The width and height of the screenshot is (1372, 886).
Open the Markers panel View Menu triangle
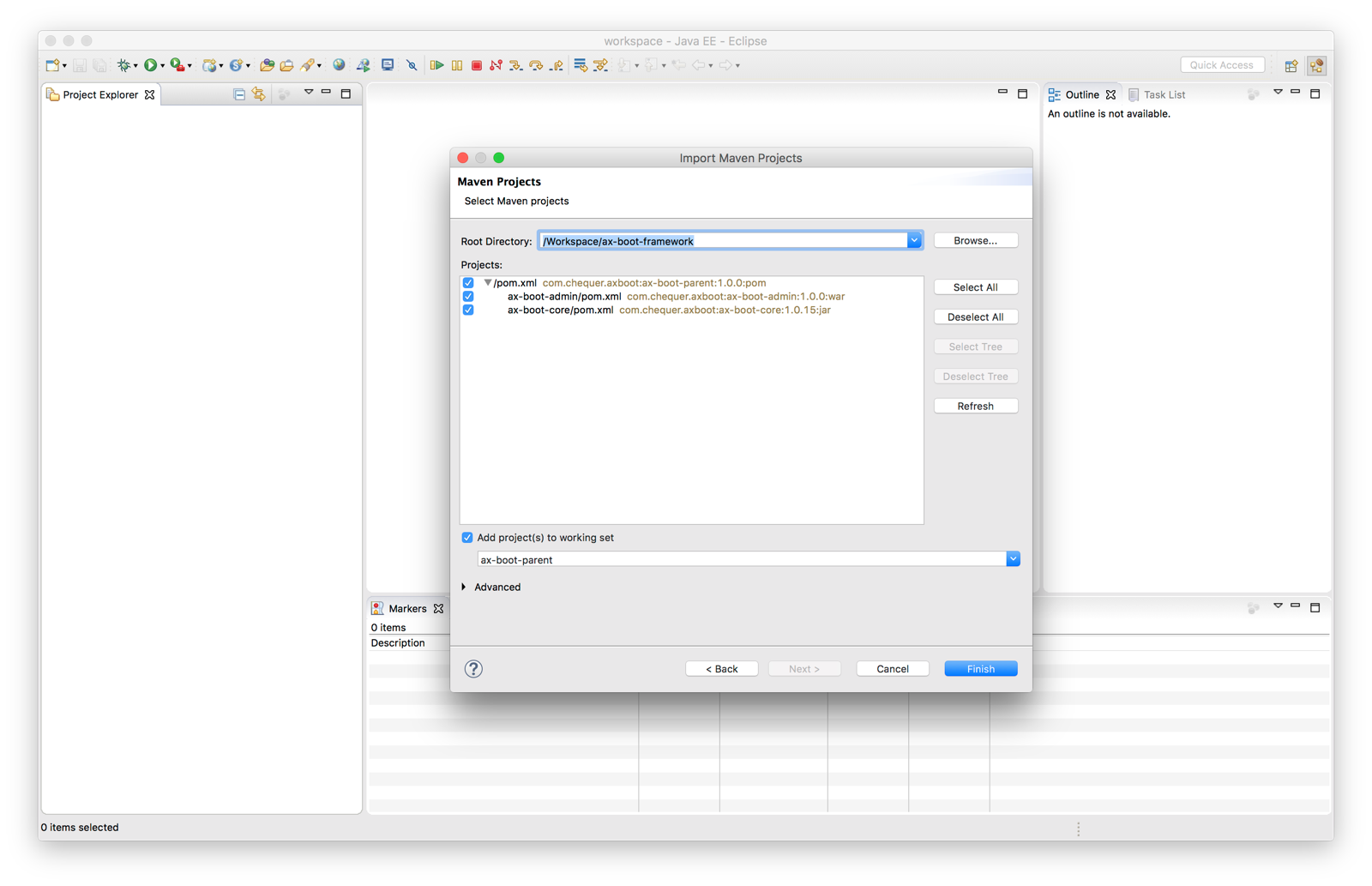(1278, 606)
